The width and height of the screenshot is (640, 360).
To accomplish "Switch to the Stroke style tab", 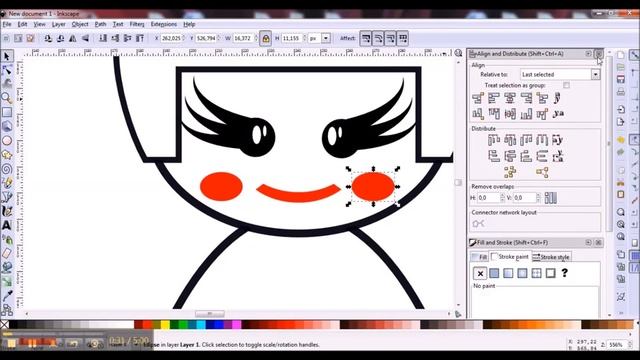I will pos(551,257).
